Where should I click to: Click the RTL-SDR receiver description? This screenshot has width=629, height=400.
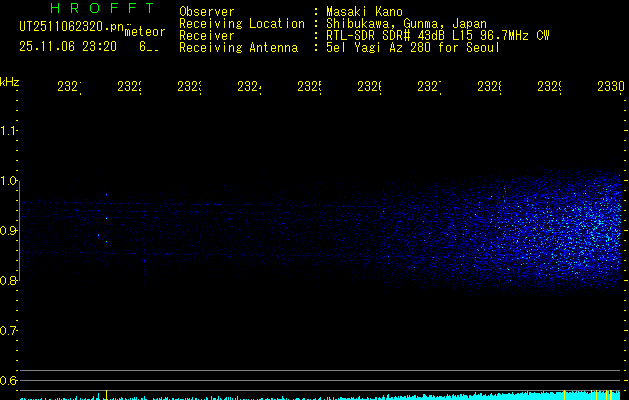[x=438, y=36]
